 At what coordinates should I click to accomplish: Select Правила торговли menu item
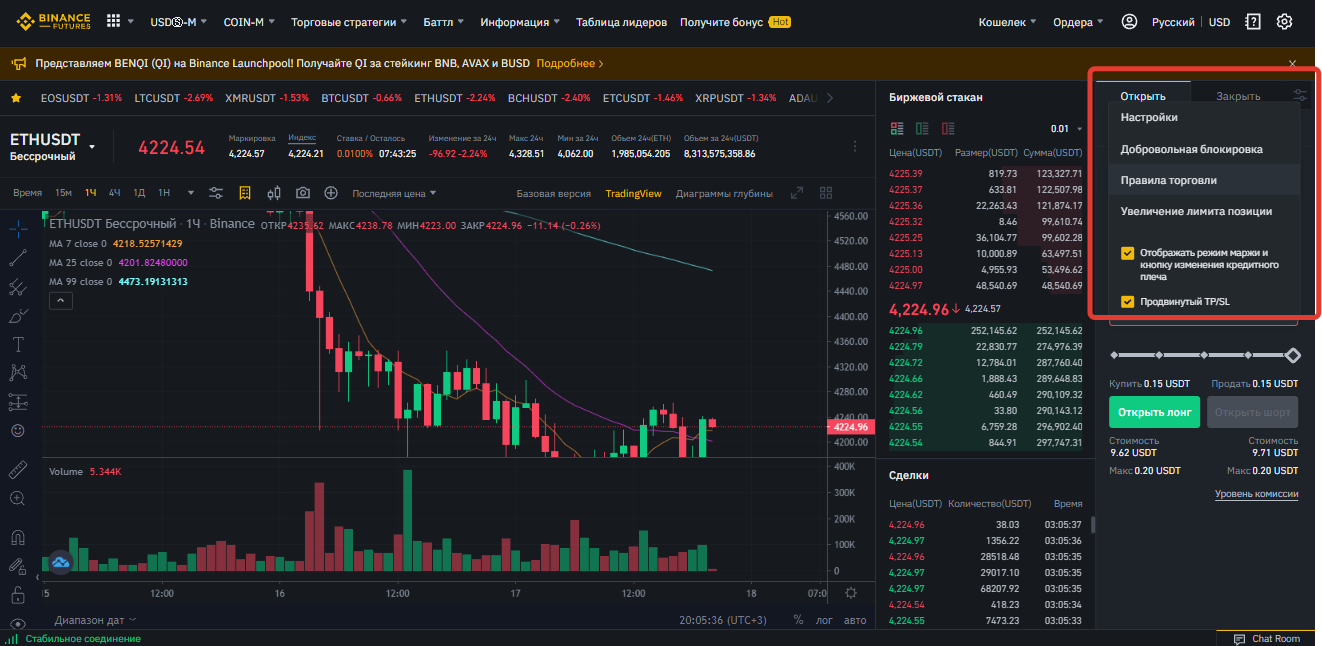coord(1204,180)
